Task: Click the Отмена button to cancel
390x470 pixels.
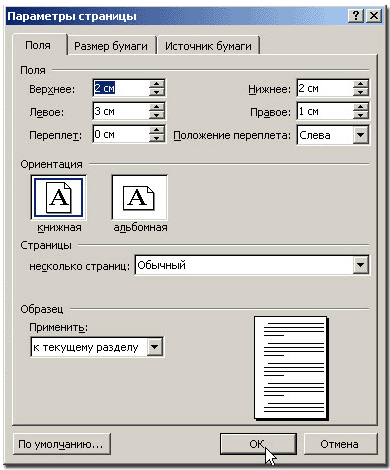Action: [x=340, y=444]
